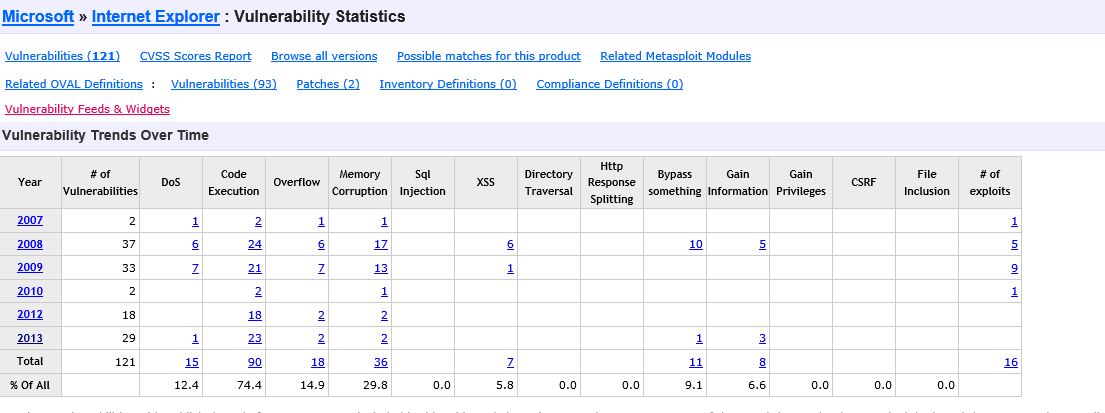The width and height of the screenshot is (1105, 413).
Task: Open CVSS Scores Report link
Action: click(196, 56)
